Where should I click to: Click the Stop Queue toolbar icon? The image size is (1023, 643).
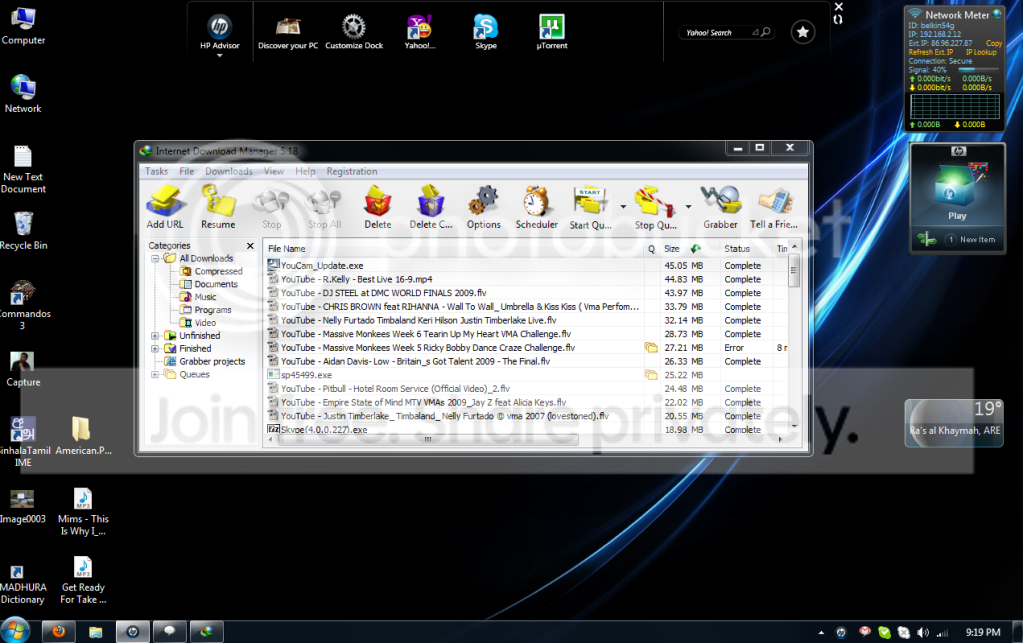point(655,207)
